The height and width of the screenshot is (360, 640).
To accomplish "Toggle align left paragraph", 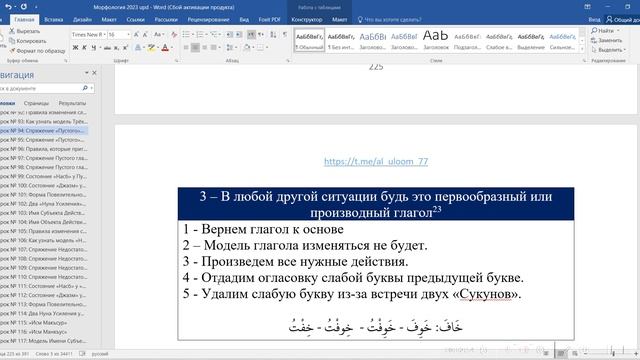I will click(186, 48).
